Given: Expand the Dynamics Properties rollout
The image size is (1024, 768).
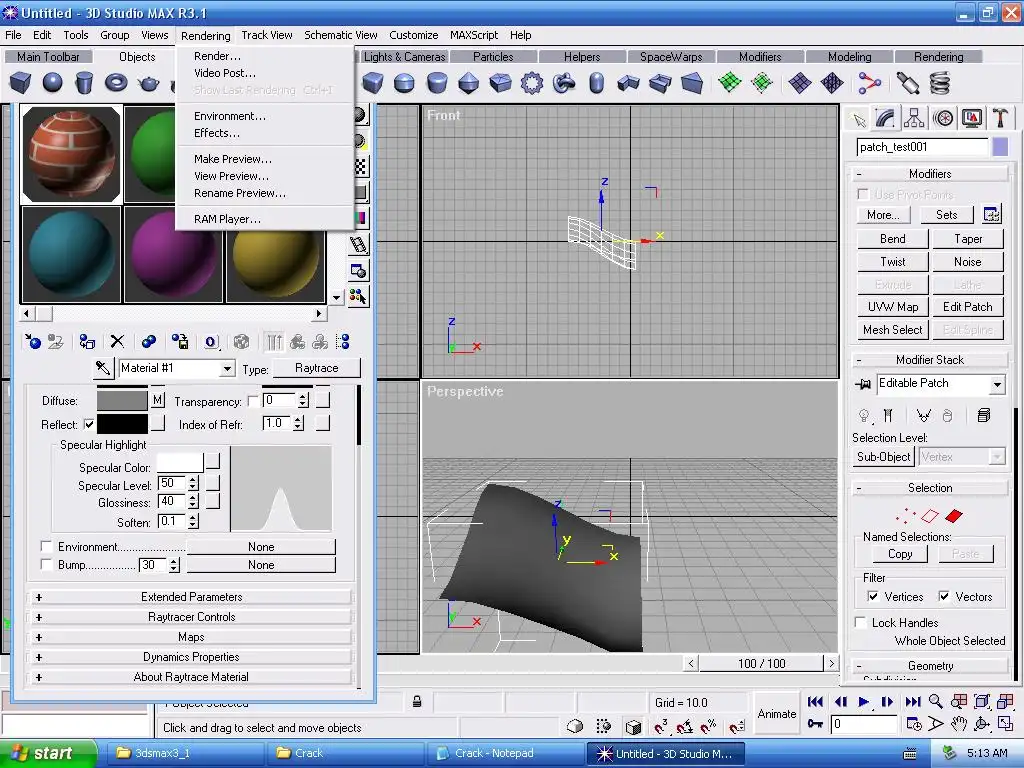Looking at the screenshot, I should tap(191, 657).
